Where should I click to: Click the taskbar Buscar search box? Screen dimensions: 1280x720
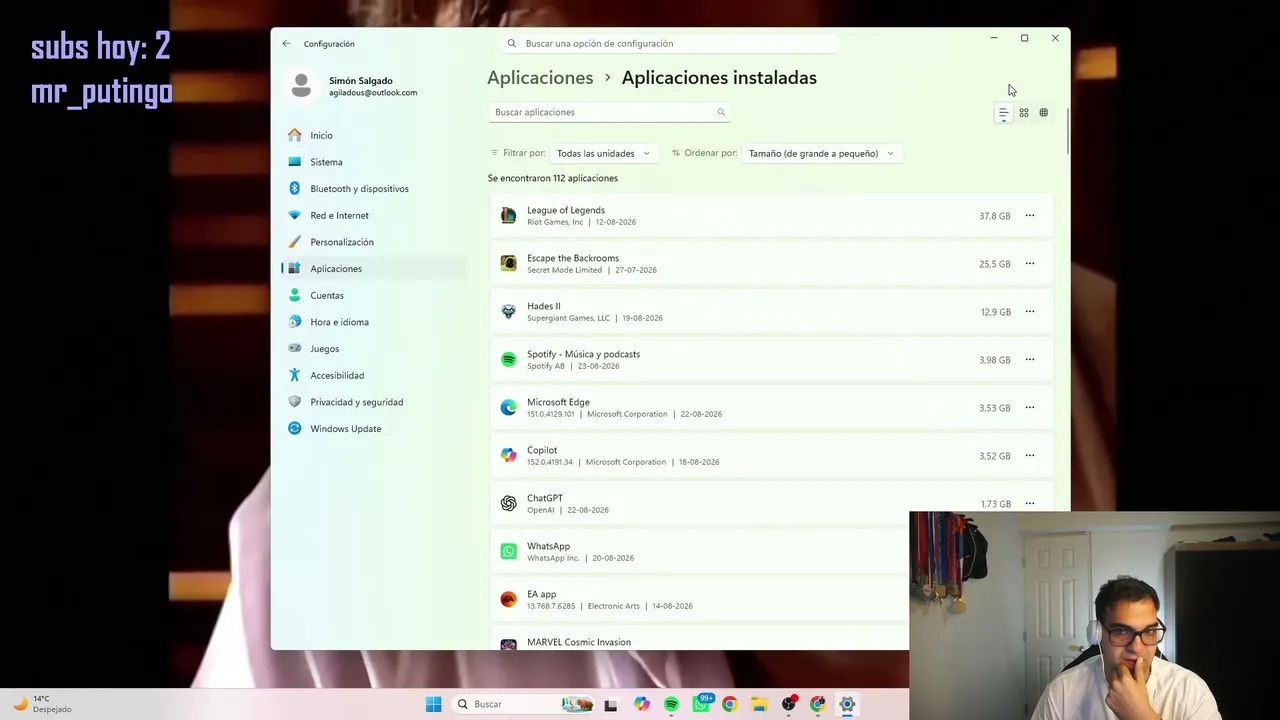(524, 704)
